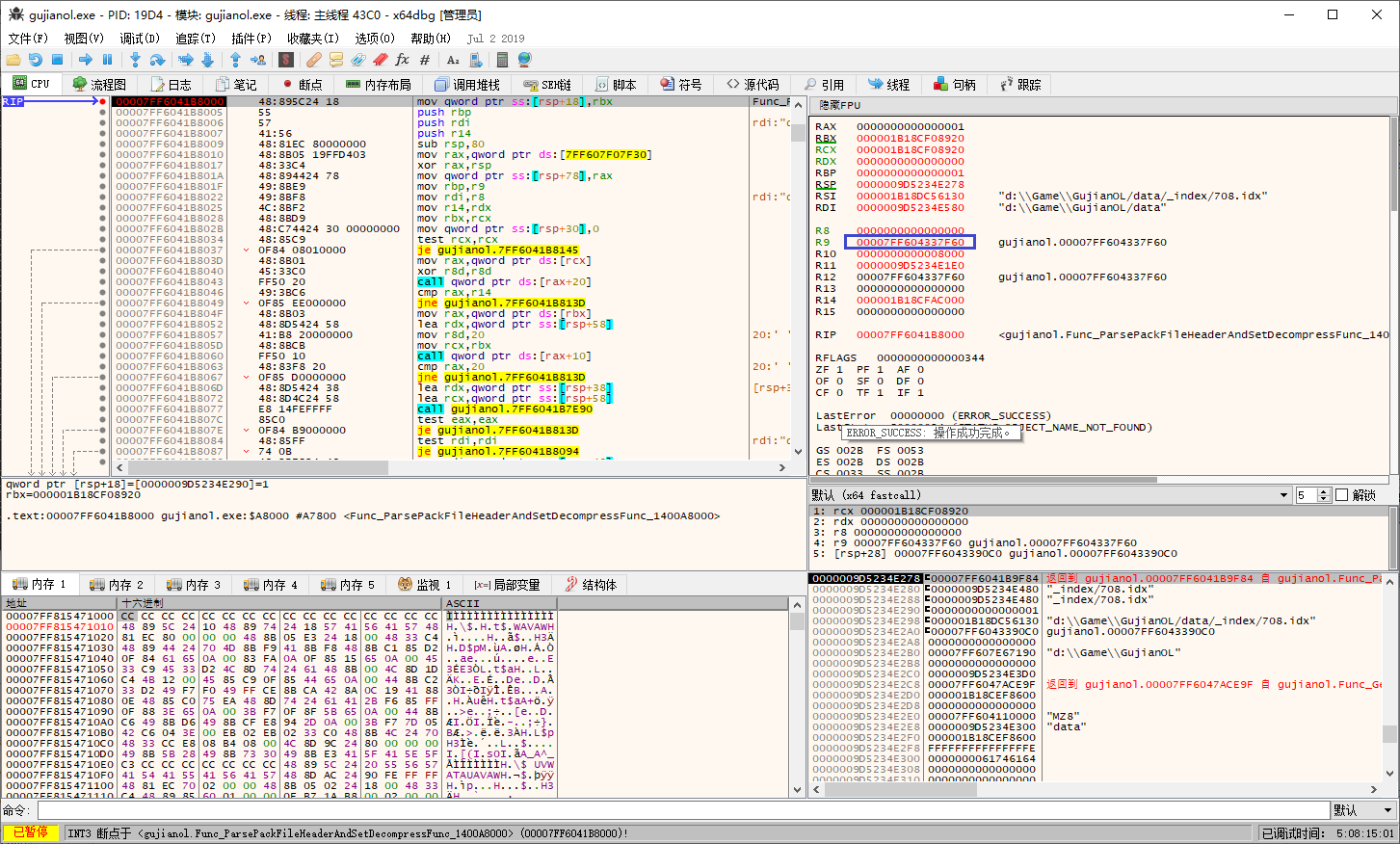Click the Run Till Return icon
The width and height of the screenshot is (1400, 844).
236,60
